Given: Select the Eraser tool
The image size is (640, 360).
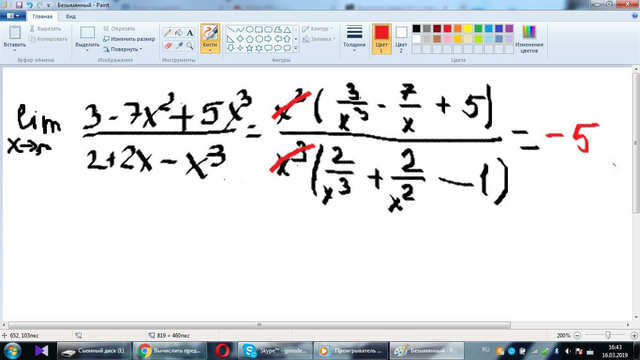Looking at the screenshot, I should [167, 46].
